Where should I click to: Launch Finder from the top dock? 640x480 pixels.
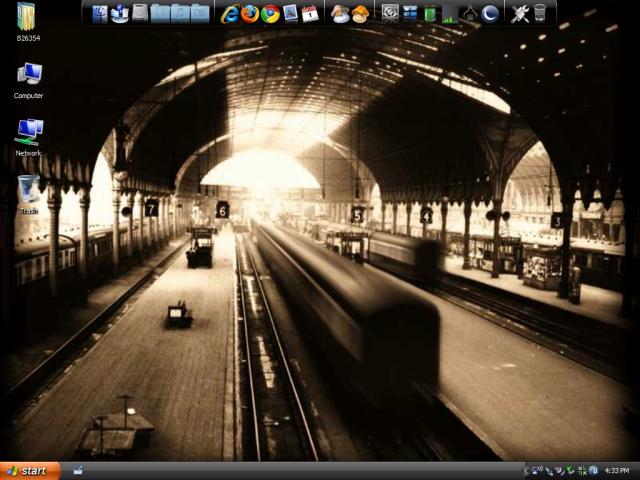[x=100, y=14]
